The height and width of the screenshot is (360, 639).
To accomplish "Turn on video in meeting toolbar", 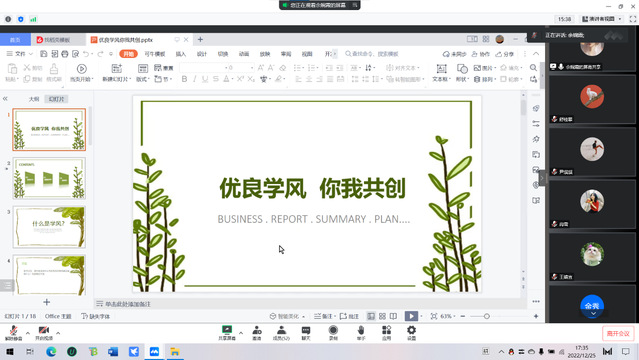I will tap(44, 333).
